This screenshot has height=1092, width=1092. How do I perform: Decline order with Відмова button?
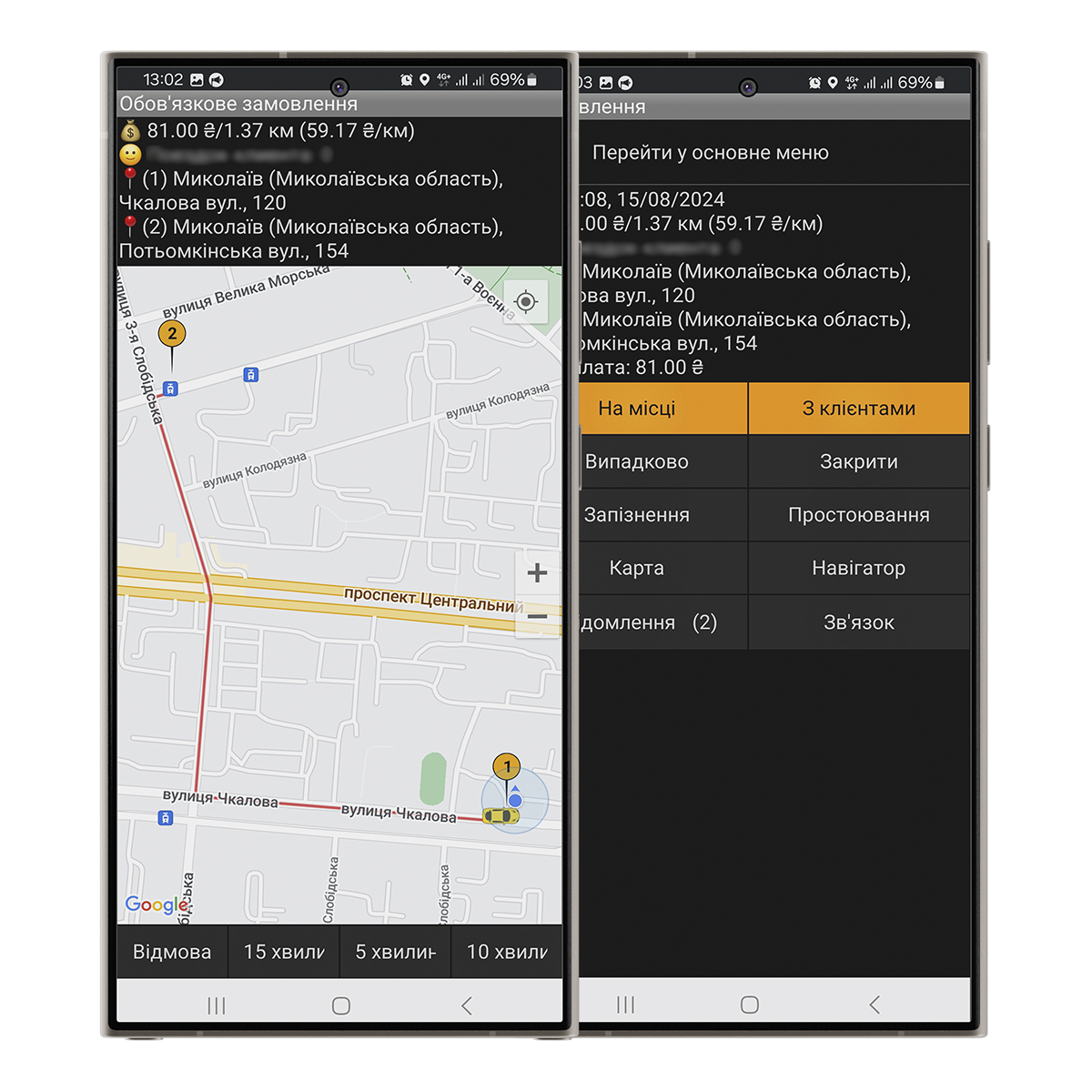coord(172,952)
